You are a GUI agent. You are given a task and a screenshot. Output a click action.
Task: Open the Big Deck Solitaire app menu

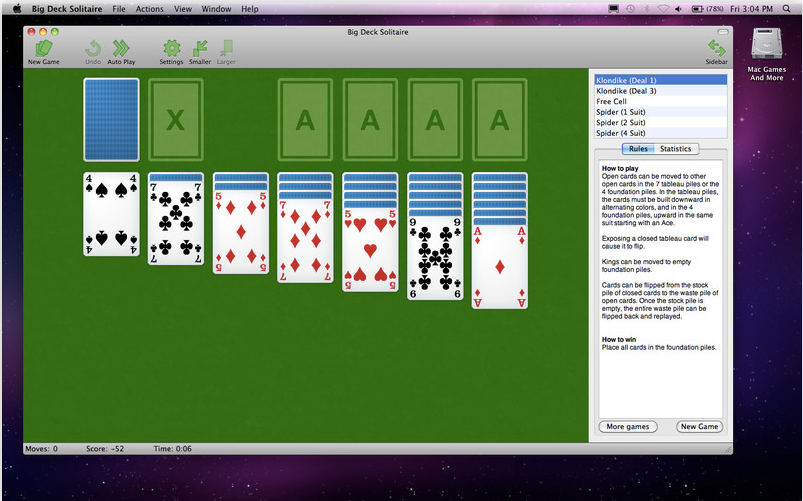coord(67,9)
